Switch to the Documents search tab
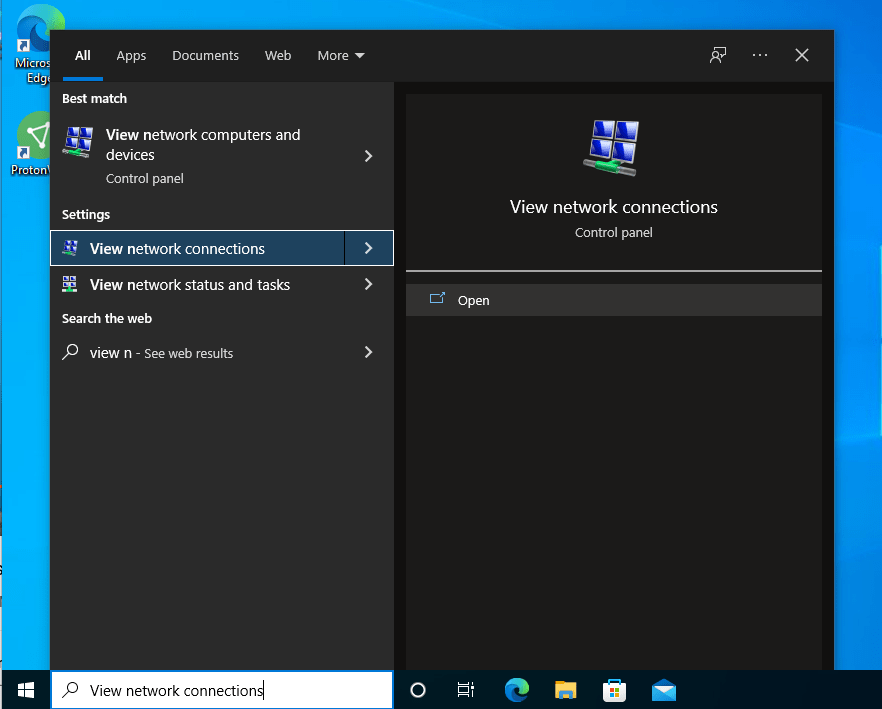The width and height of the screenshot is (882, 709). tap(205, 55)
